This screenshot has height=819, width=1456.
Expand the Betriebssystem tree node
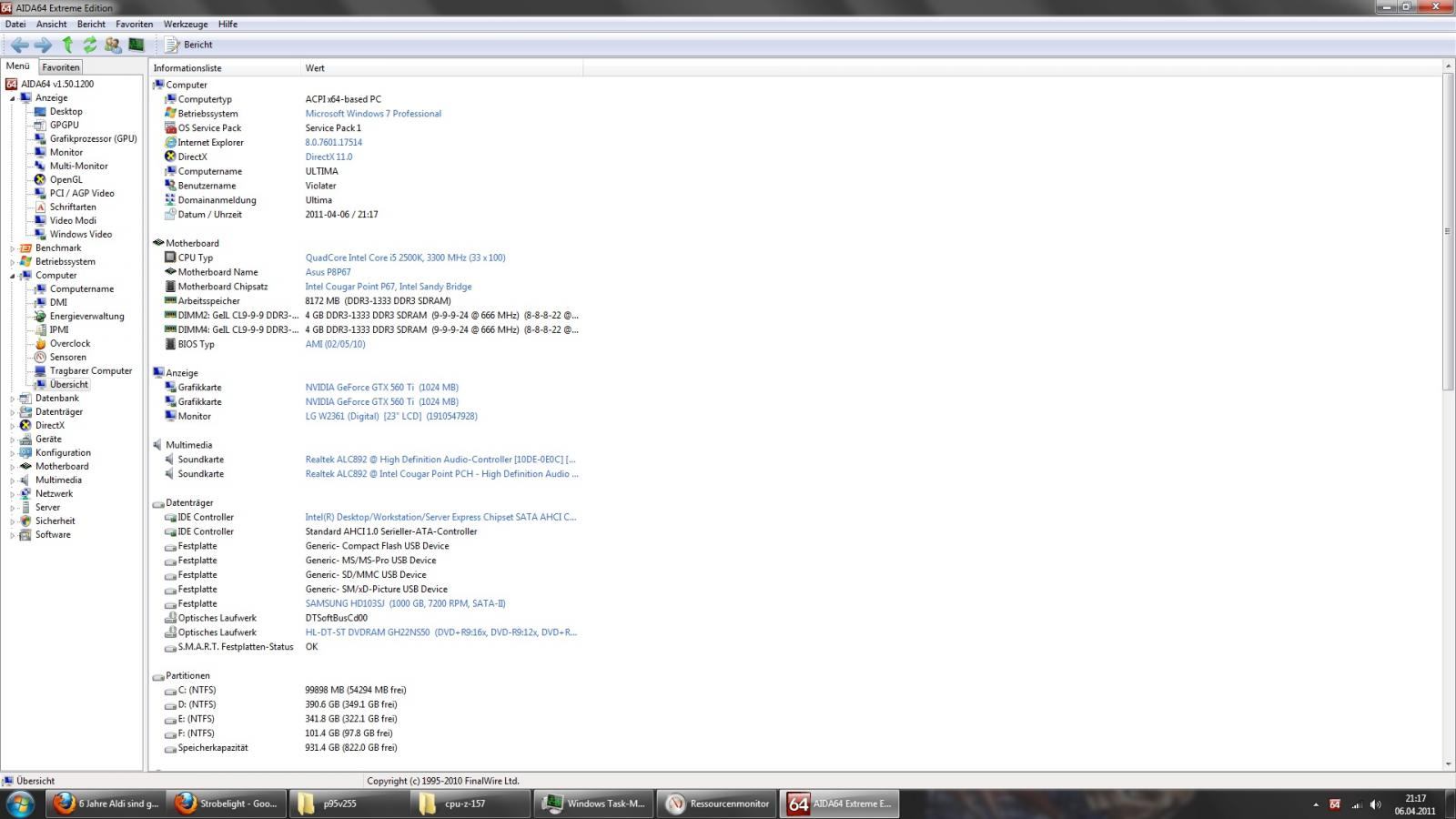point(13,262)
